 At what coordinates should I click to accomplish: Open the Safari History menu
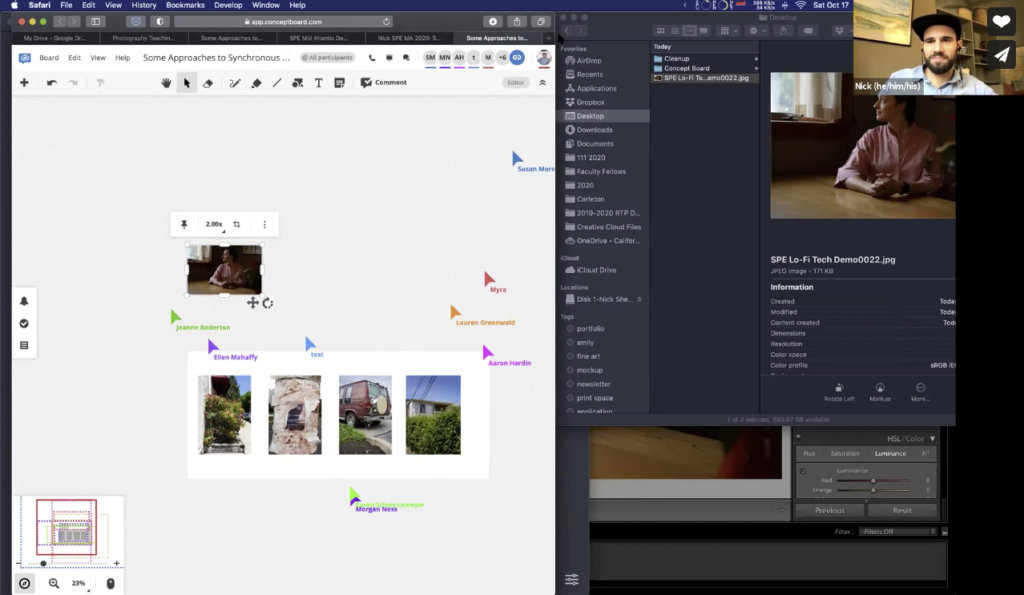(x=144, y=5)
